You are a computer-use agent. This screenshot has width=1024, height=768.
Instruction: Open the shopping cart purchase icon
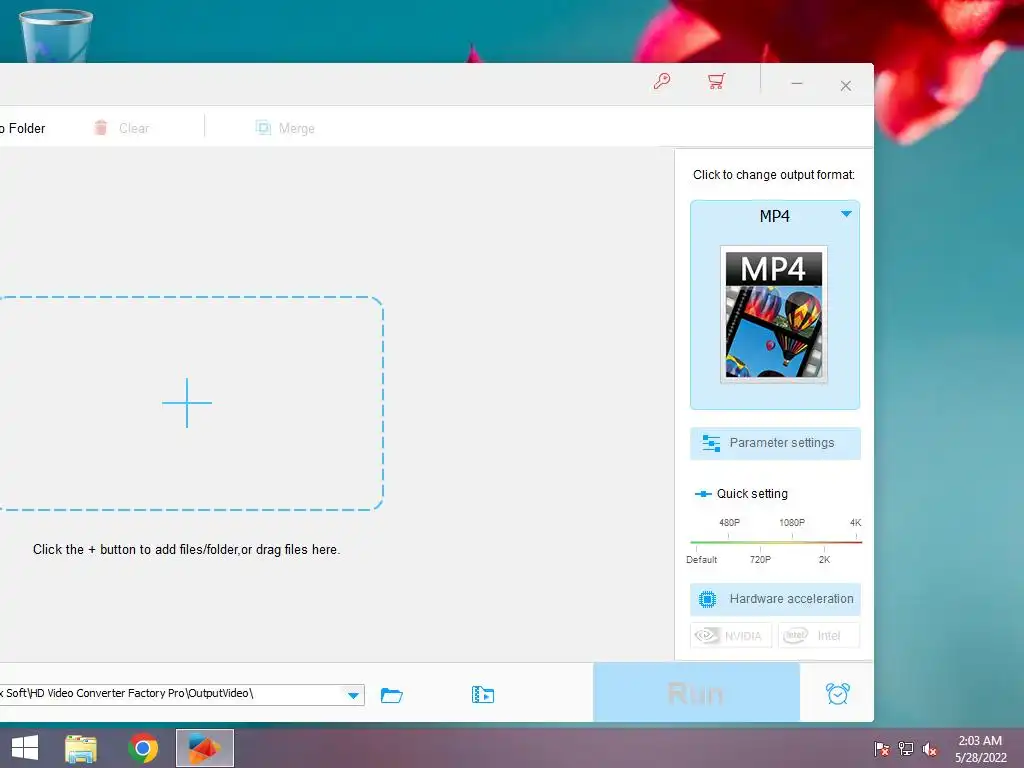click(x=716, y=82)
